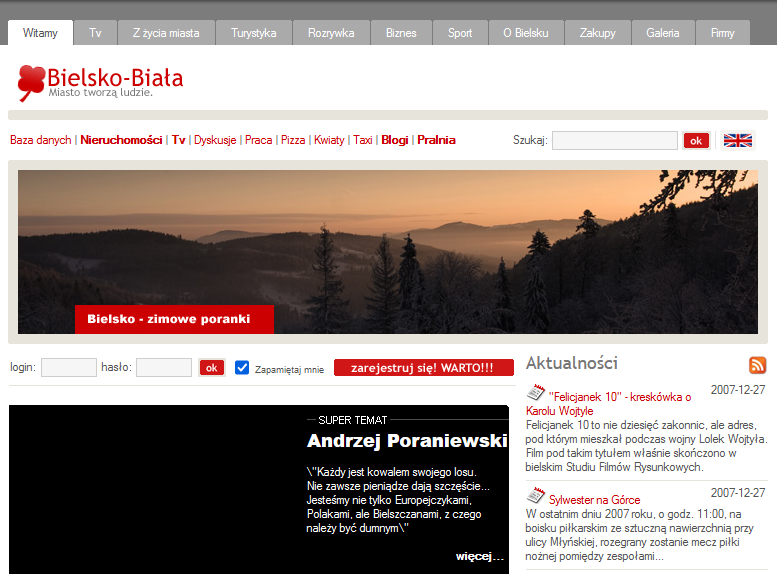This screenshot has width=777, height=574.
Task: Open the Blogi link
Action: [395, 140]
